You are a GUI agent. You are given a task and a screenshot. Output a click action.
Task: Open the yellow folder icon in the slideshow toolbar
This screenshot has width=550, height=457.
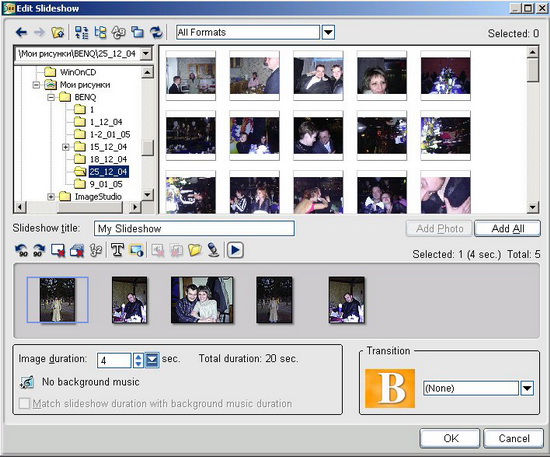tap(195, 250)
